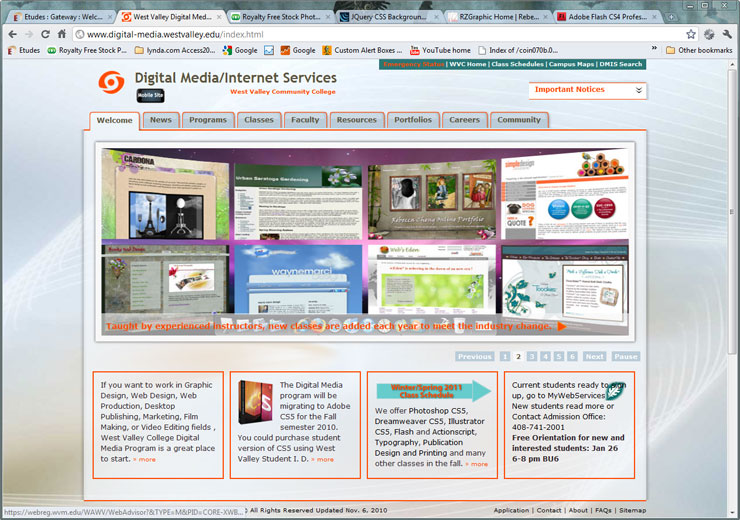Viewport: 740px width, 520px height.
Task: Click the Emergency Status link
Action: 413,64
